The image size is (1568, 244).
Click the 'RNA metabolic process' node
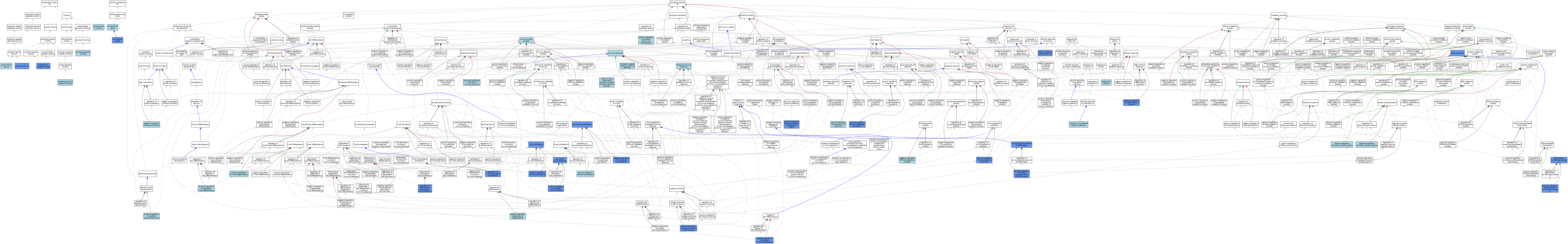(1467, 82)
